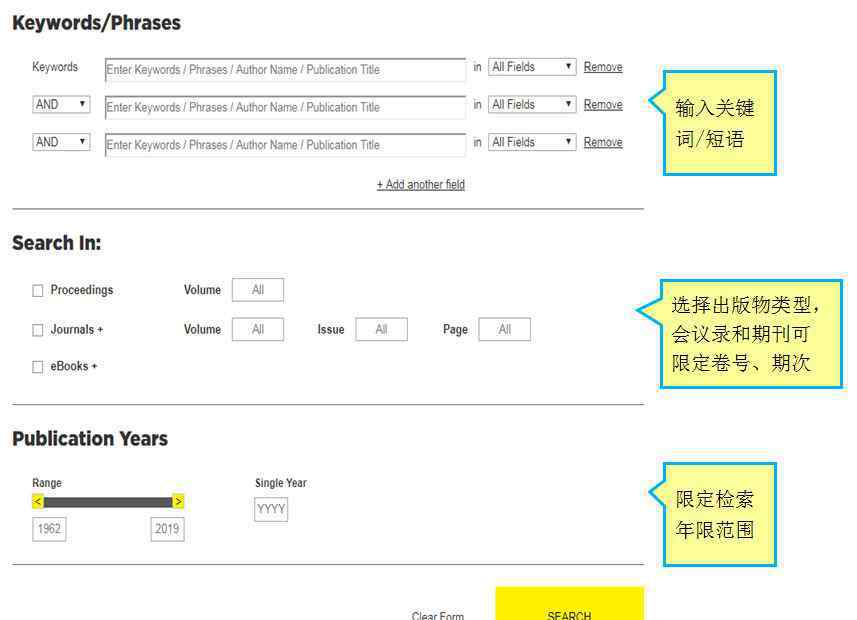The image size is (857, 620).
Task: Open the second AND operator dropdown
Action: coord(61,142)
